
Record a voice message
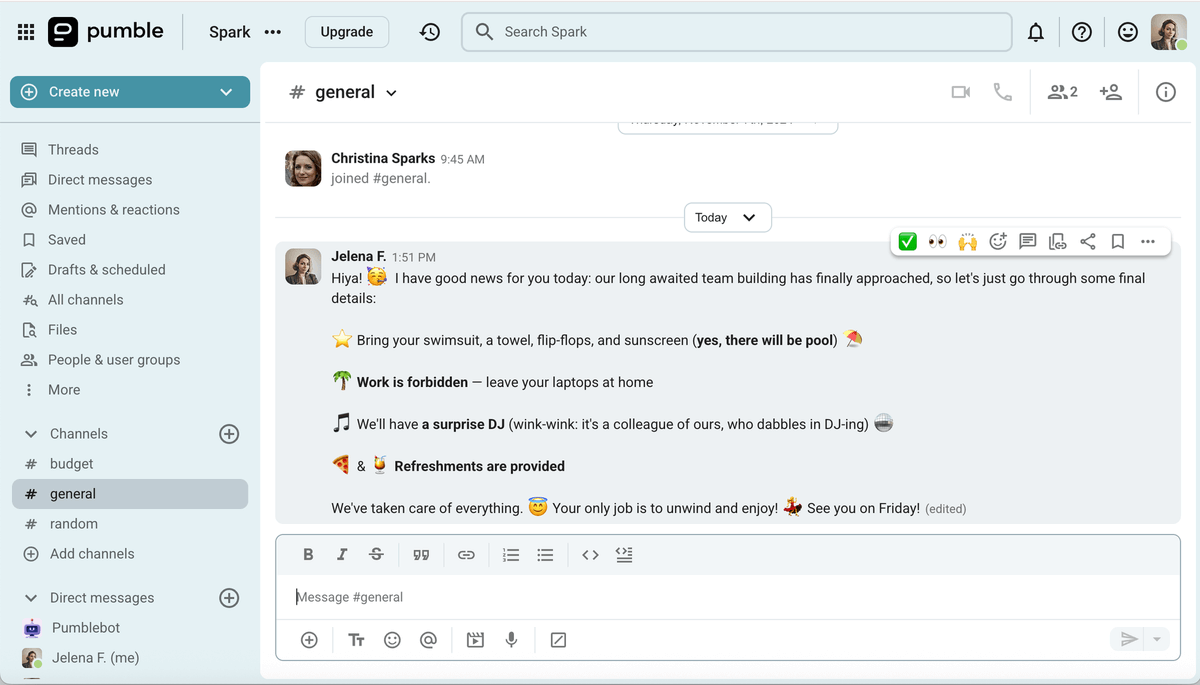[x=511, y=639]
